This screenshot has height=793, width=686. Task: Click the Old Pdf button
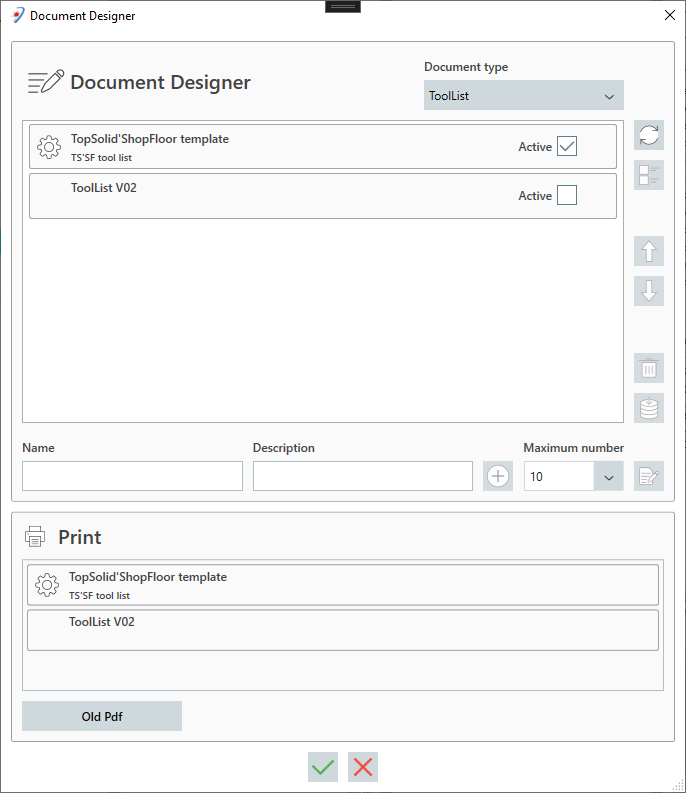point(102,716)
